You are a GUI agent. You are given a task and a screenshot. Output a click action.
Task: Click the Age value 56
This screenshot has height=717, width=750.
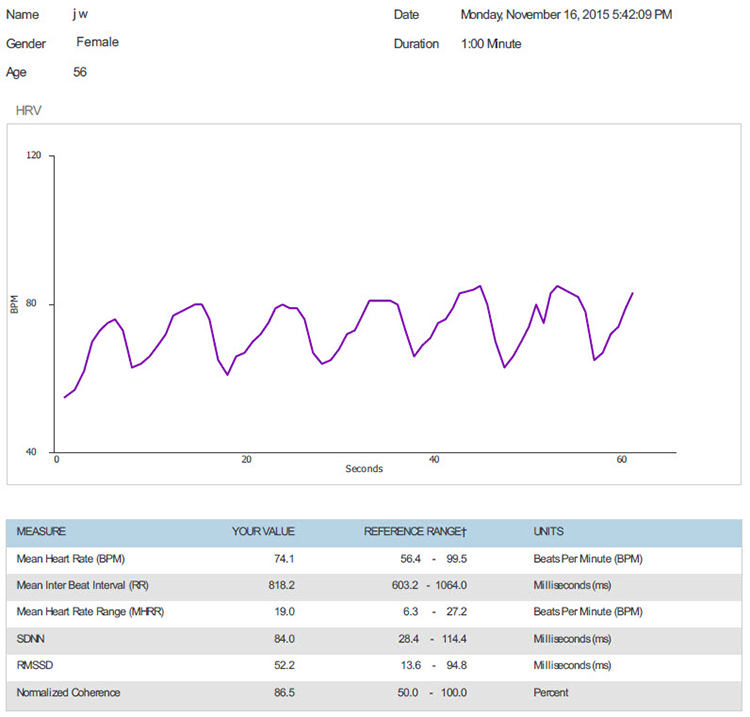coord(80,72)
